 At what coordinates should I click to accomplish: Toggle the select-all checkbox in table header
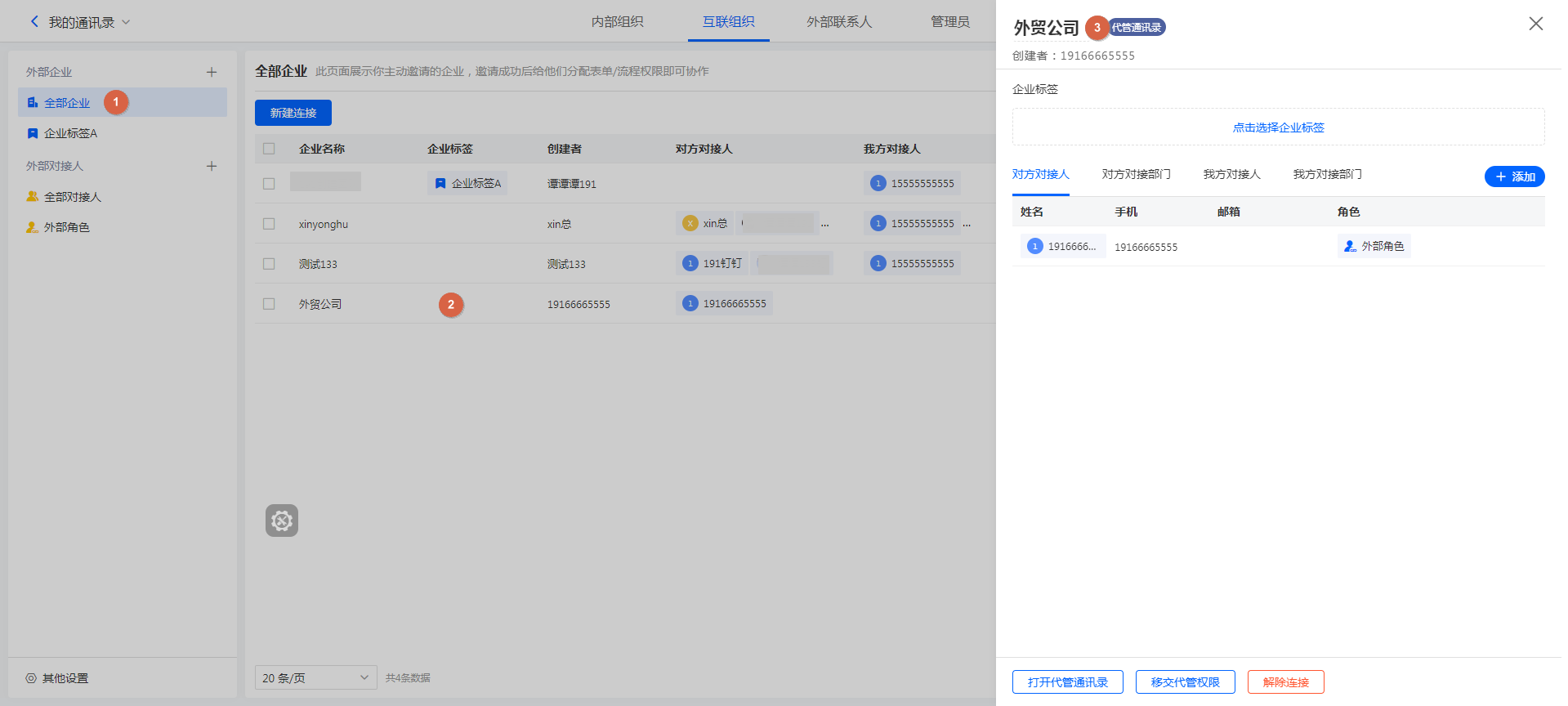[x=269, y=149]
